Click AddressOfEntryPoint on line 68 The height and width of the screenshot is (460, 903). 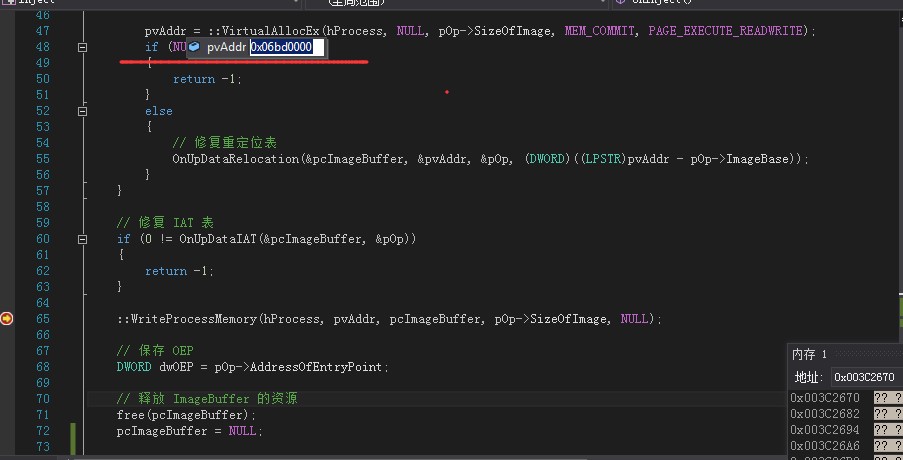[x=316, y=367]
